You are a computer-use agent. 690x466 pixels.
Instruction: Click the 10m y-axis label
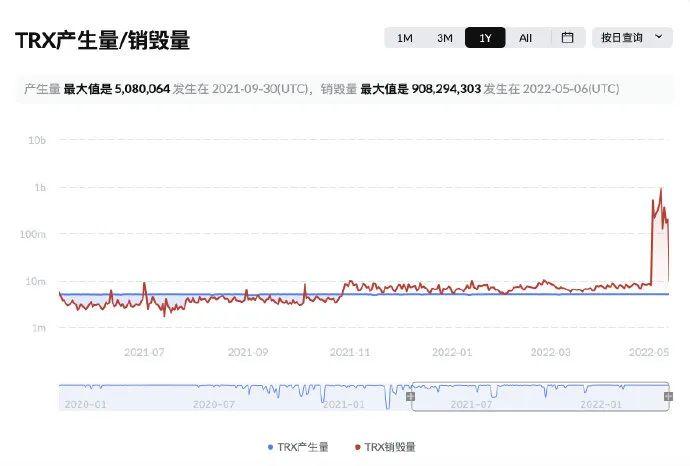35,282
